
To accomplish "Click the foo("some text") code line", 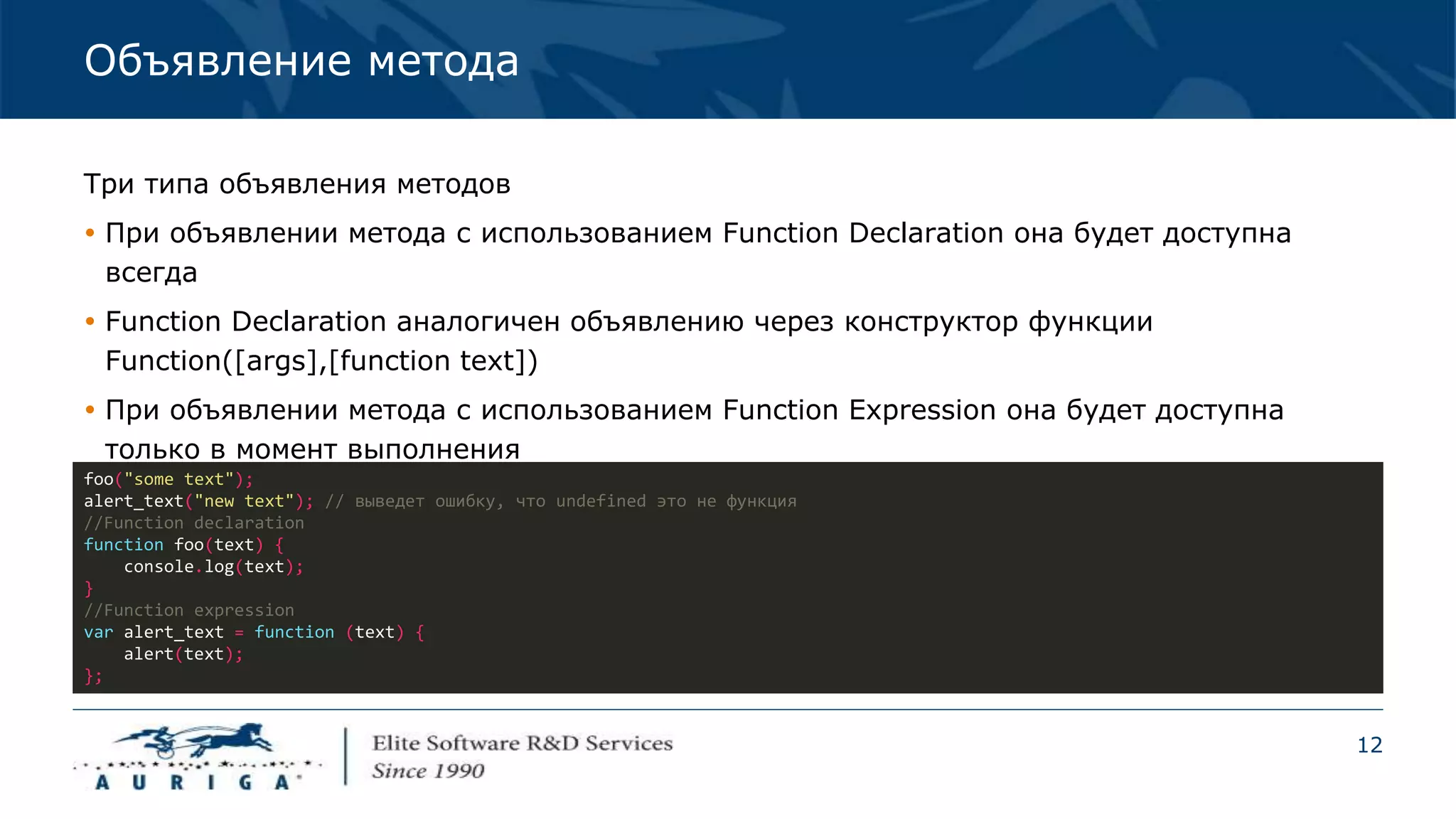I will coord(168,479).
